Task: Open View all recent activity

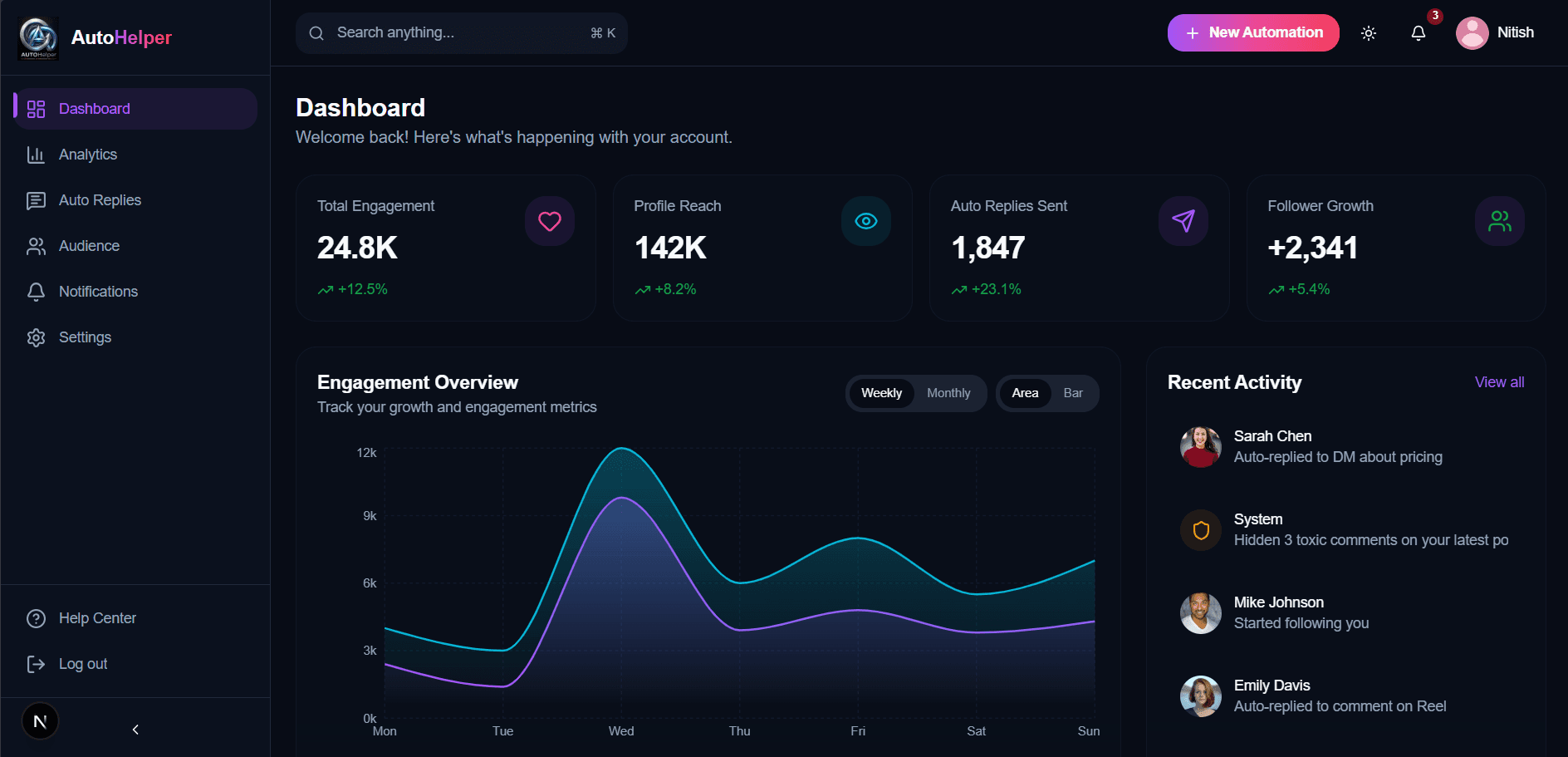Action: click(1498, 382)
